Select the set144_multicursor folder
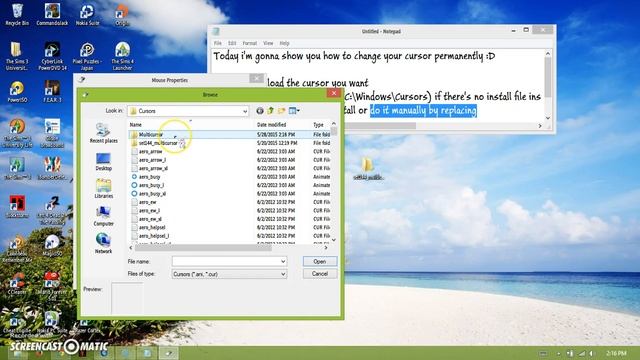 (158, 143)
